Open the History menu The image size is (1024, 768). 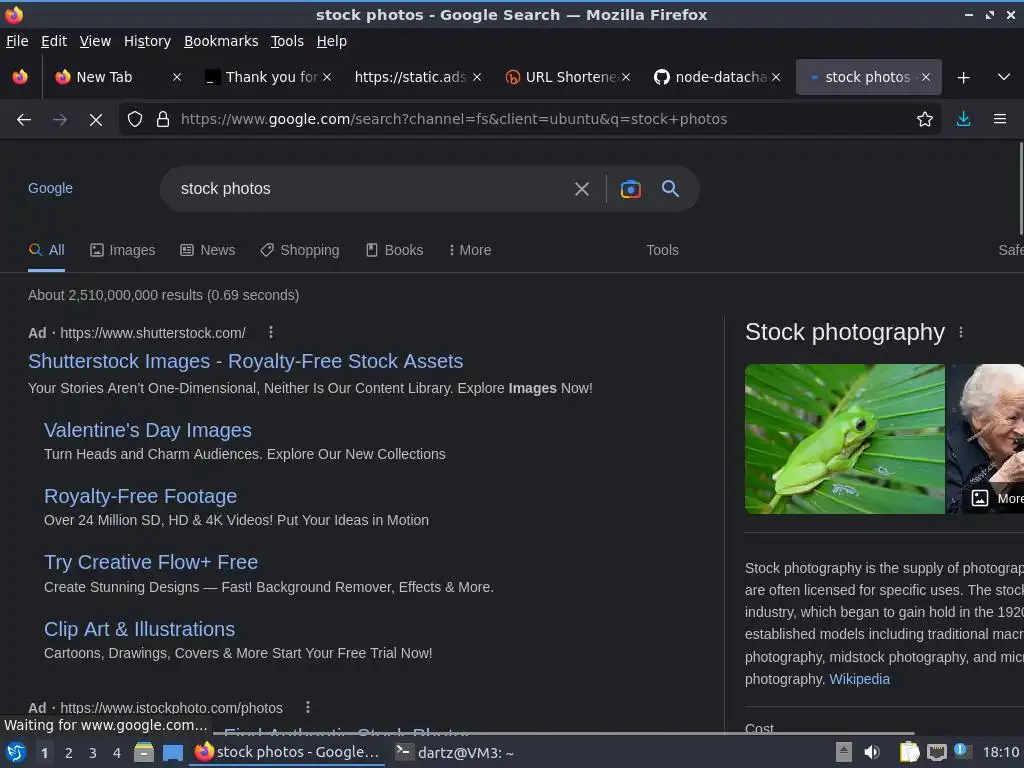coord(147,41)
